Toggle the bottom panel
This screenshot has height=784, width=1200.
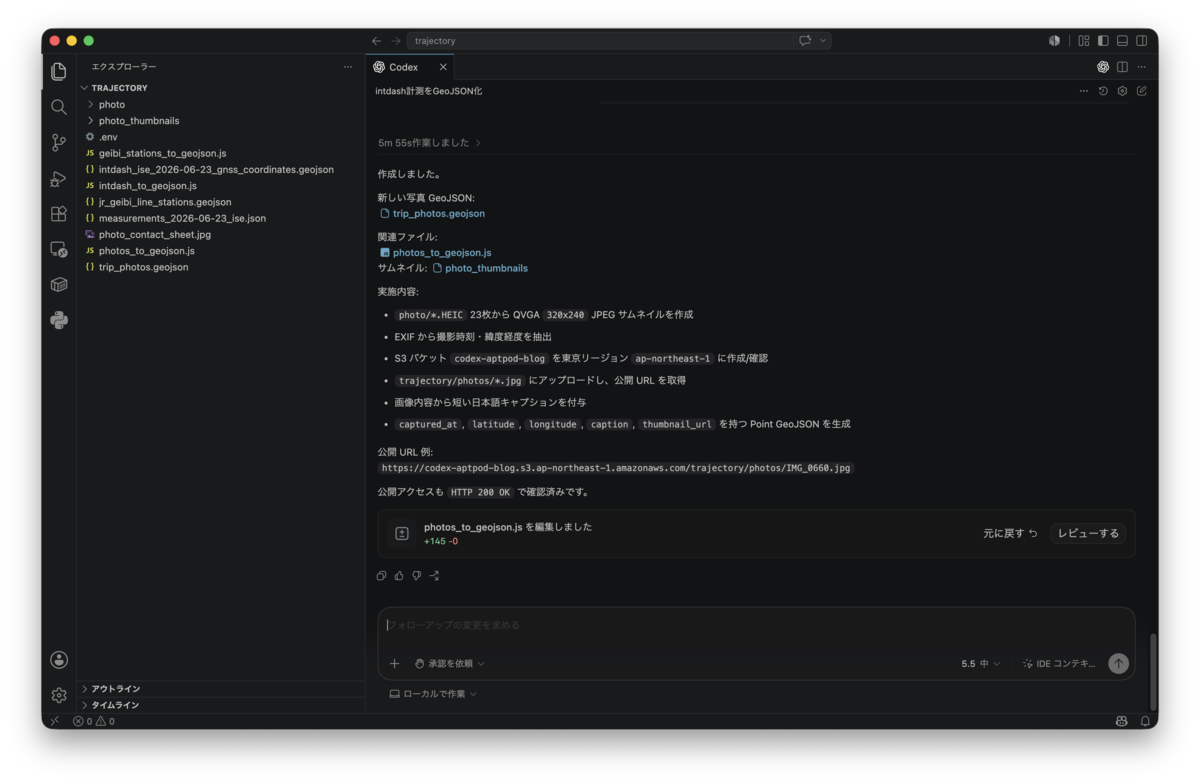click(1122, 41)
